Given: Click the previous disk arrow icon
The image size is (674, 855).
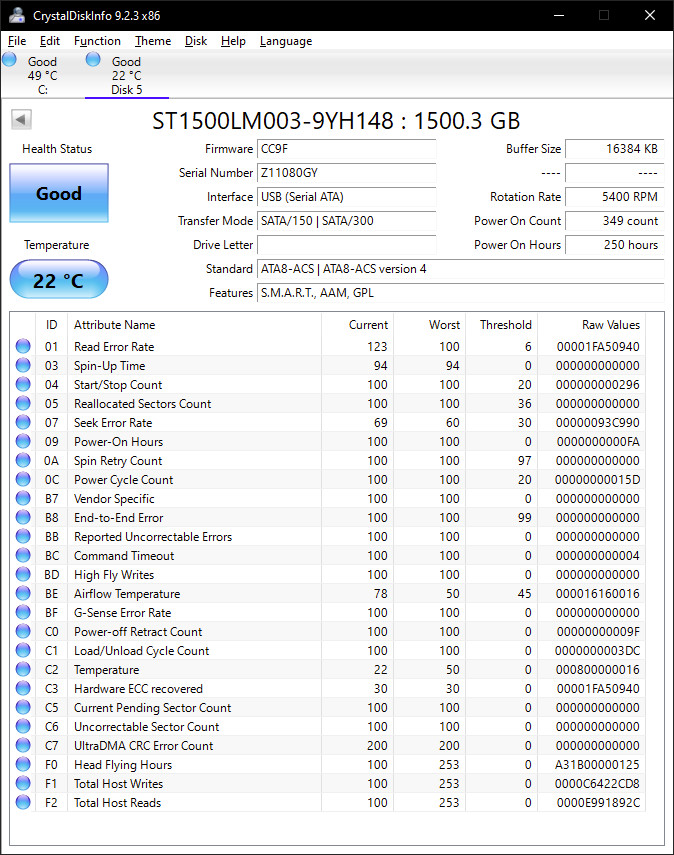Looking at the screenshot, I should coord(22,119).
